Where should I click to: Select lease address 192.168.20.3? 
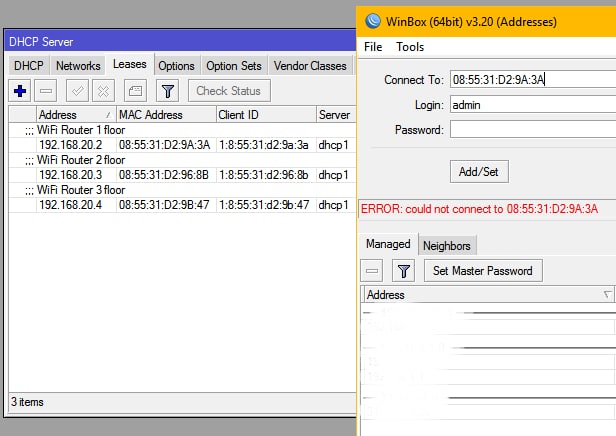[70, 175]
